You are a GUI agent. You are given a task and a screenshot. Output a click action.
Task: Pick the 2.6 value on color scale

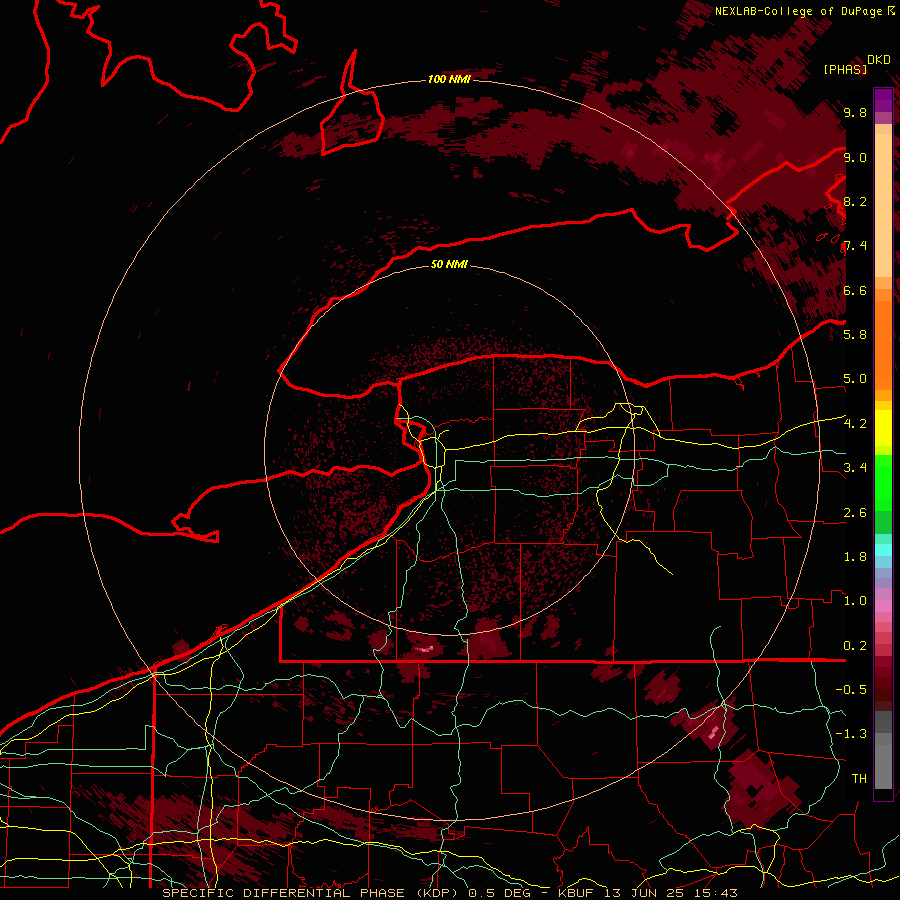855,513
